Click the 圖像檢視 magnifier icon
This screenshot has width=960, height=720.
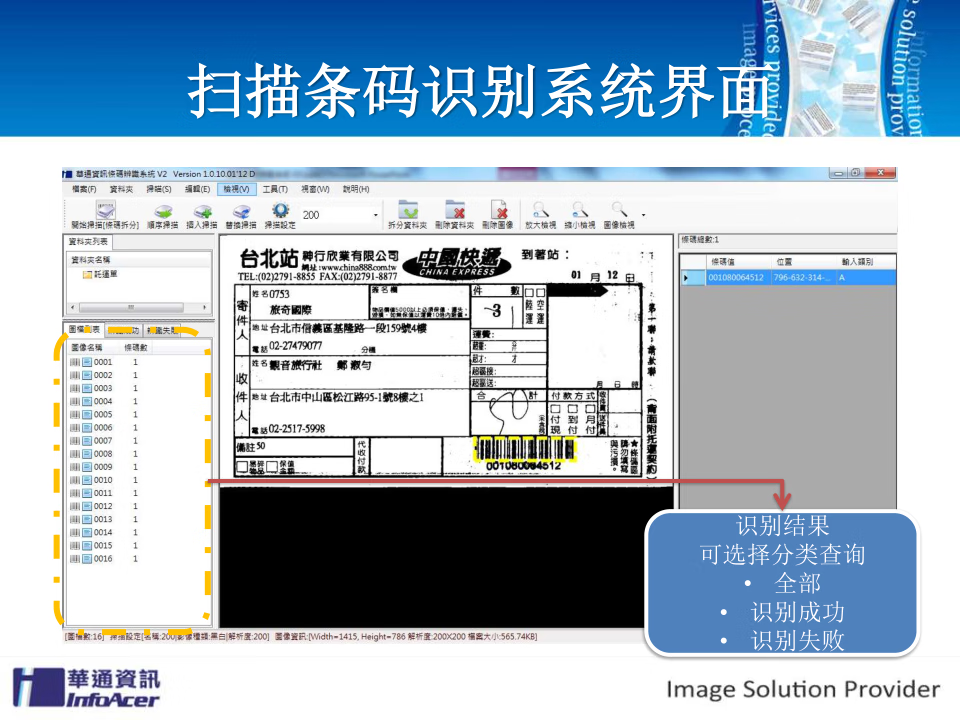pyautogui.click(x=619, y=210)
